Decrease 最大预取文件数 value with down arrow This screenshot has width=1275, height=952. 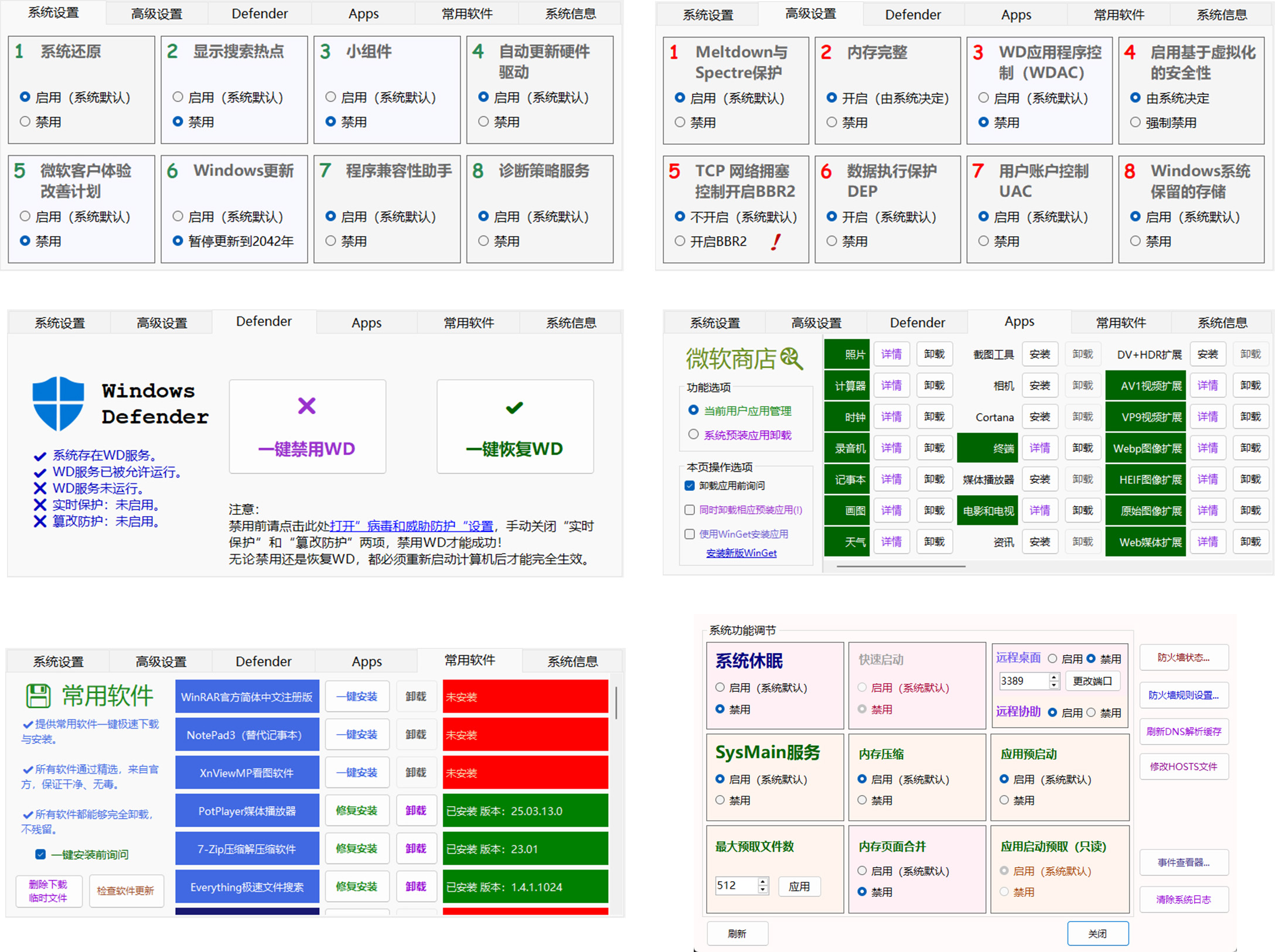pyautogui.click(x=763, y=889)
